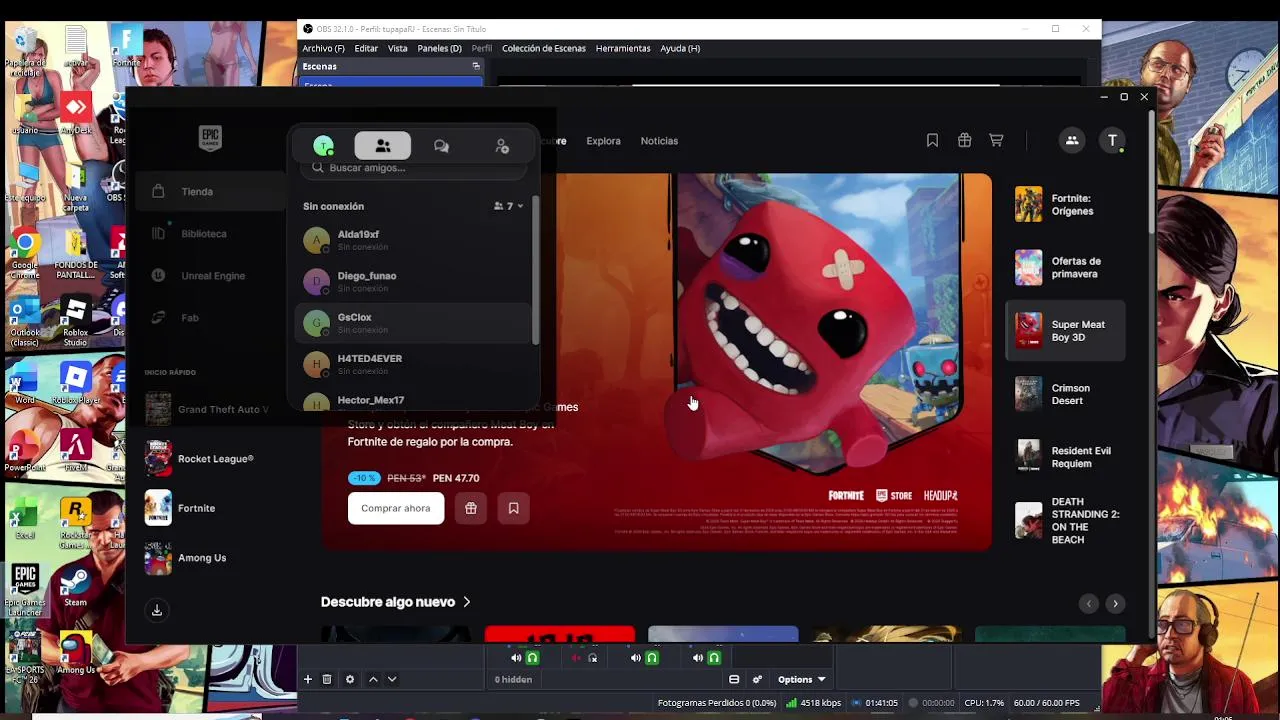Screen dimensions: 1280x720
Task: Go to Tienda in Epic sidebar
Action: 208,191
